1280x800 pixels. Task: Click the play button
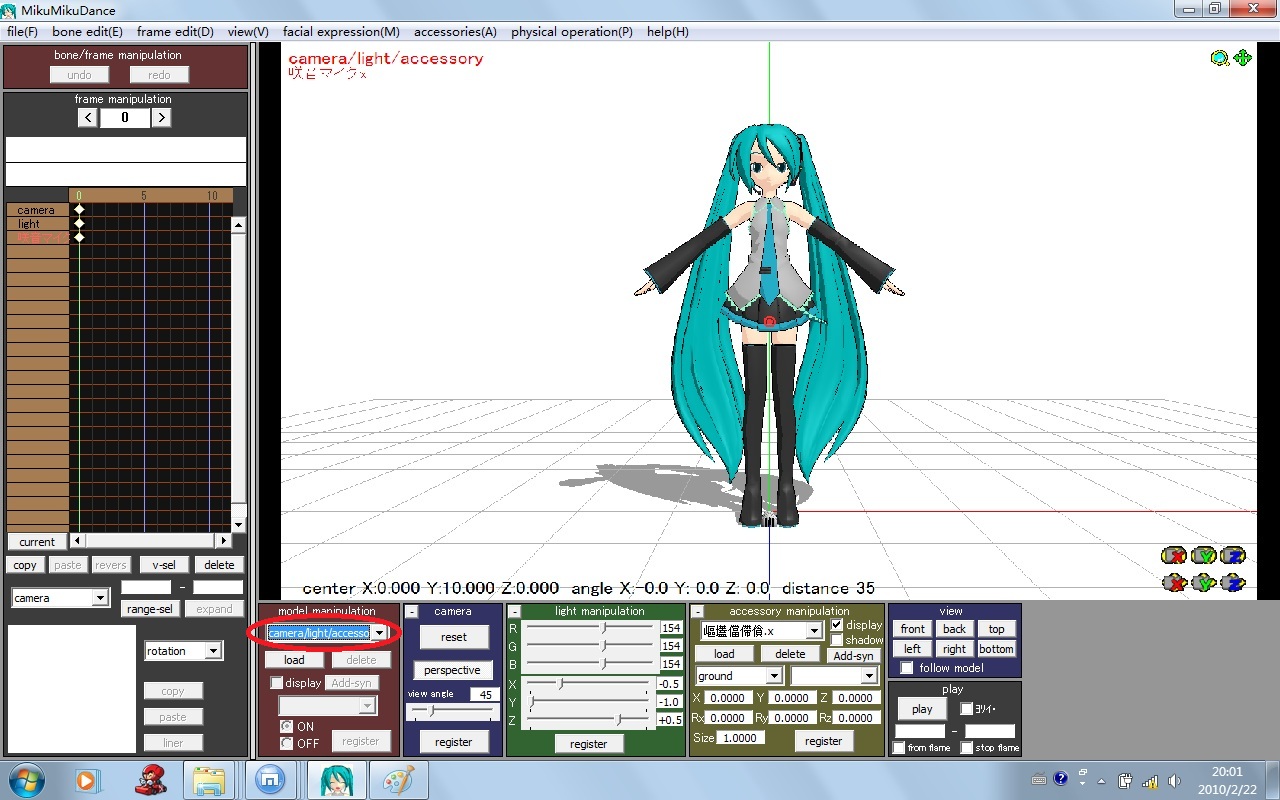click(x=922, y=709)
